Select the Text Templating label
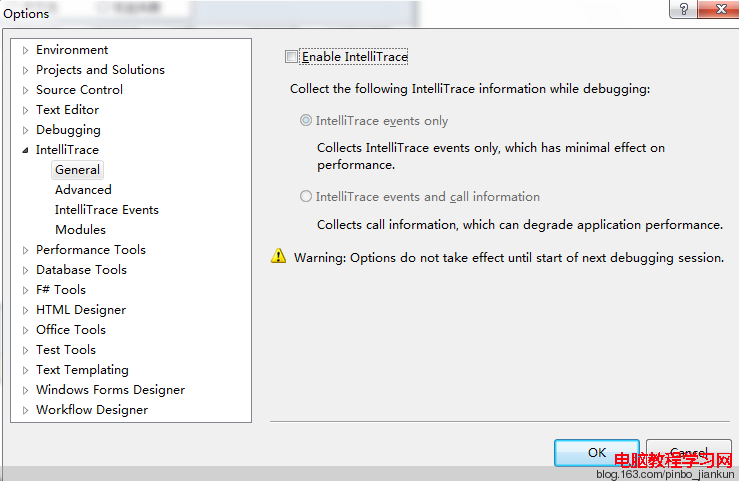 click(x=82, y=370)
